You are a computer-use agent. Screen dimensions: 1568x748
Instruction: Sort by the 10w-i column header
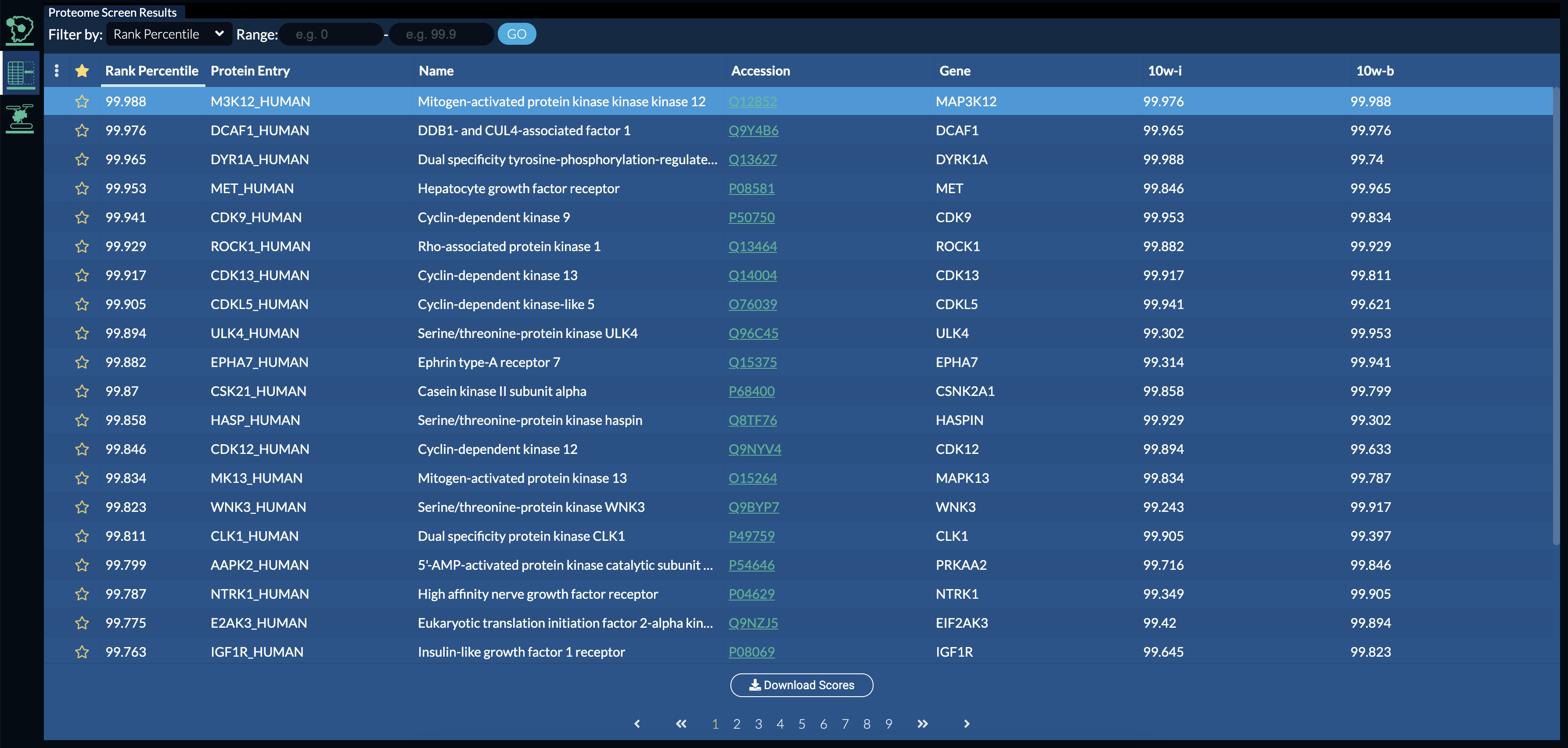pos(1164,71)
